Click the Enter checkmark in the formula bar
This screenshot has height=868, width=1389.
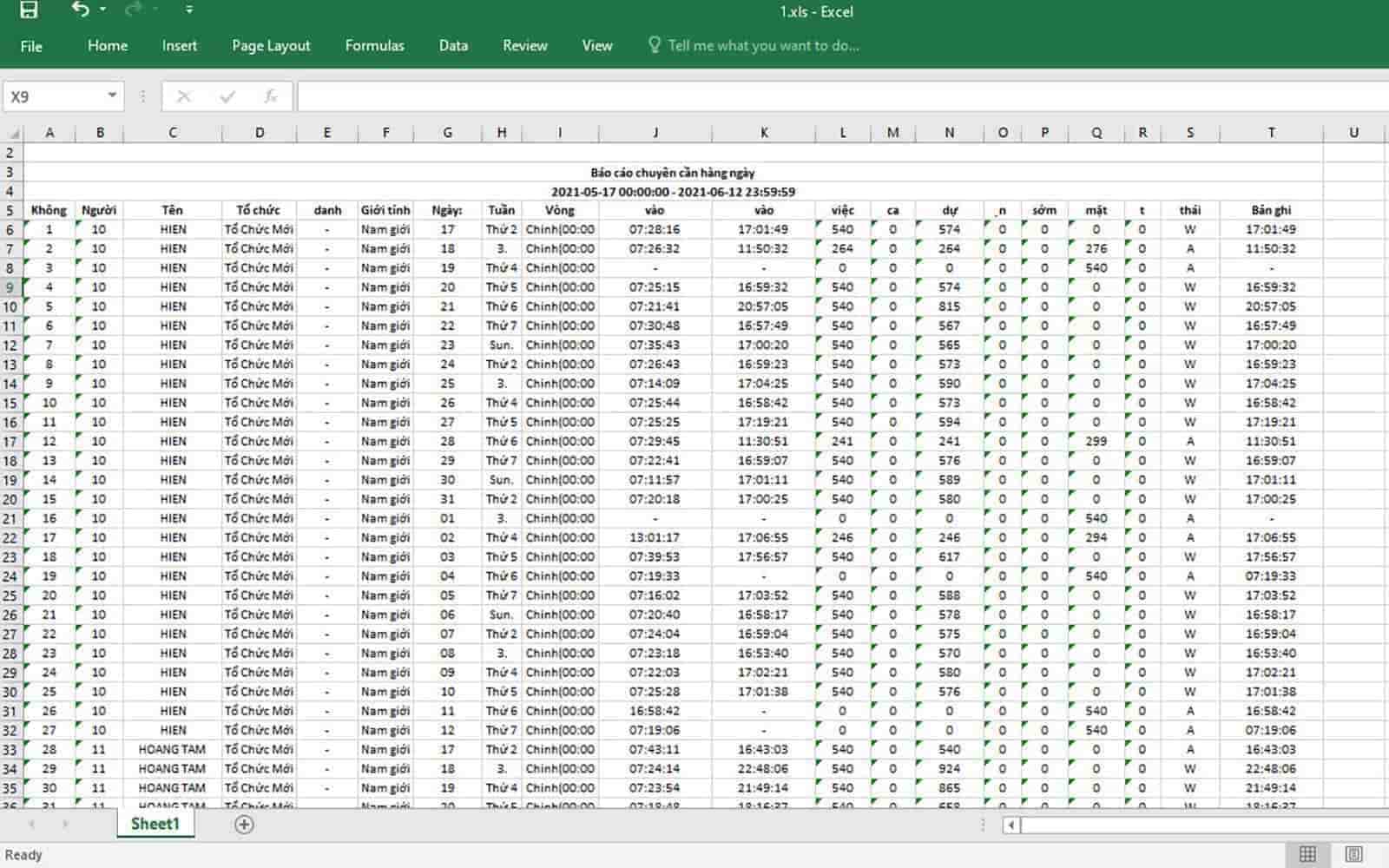click(227, 96)
